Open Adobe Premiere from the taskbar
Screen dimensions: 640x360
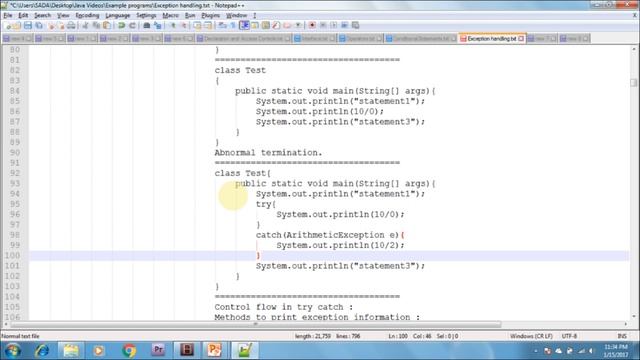(158, 351)
